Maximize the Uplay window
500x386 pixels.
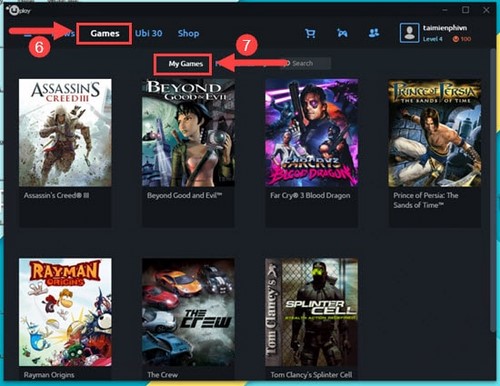[x=465, y=10]
